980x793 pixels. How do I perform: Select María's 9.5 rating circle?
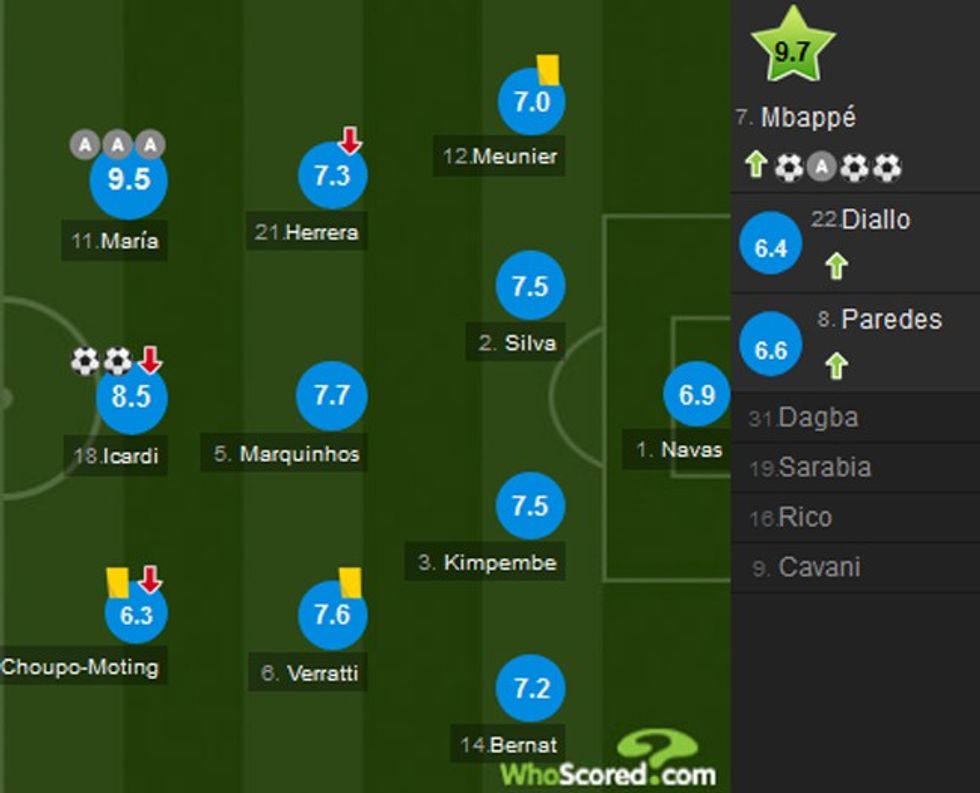(129, 180)
